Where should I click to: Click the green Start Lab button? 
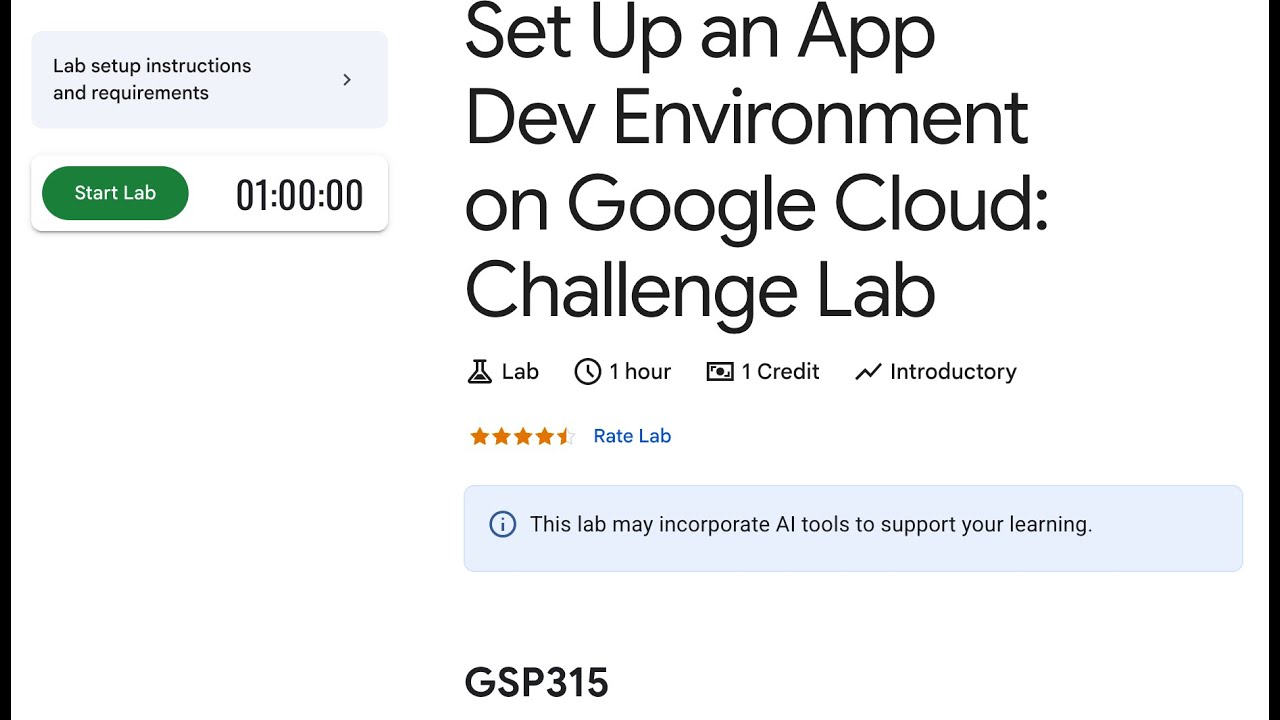pos(115,193)
